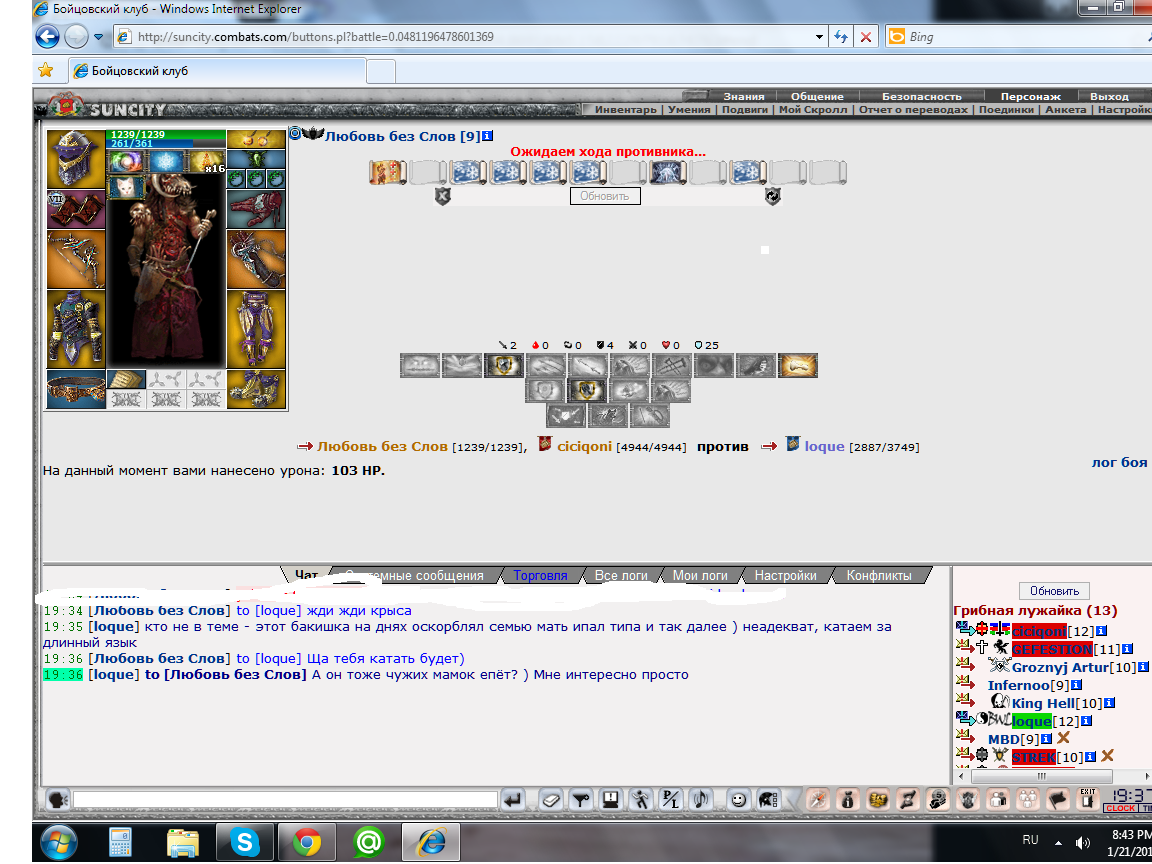Click the blue mana bar 261/361

click(166, 144)
